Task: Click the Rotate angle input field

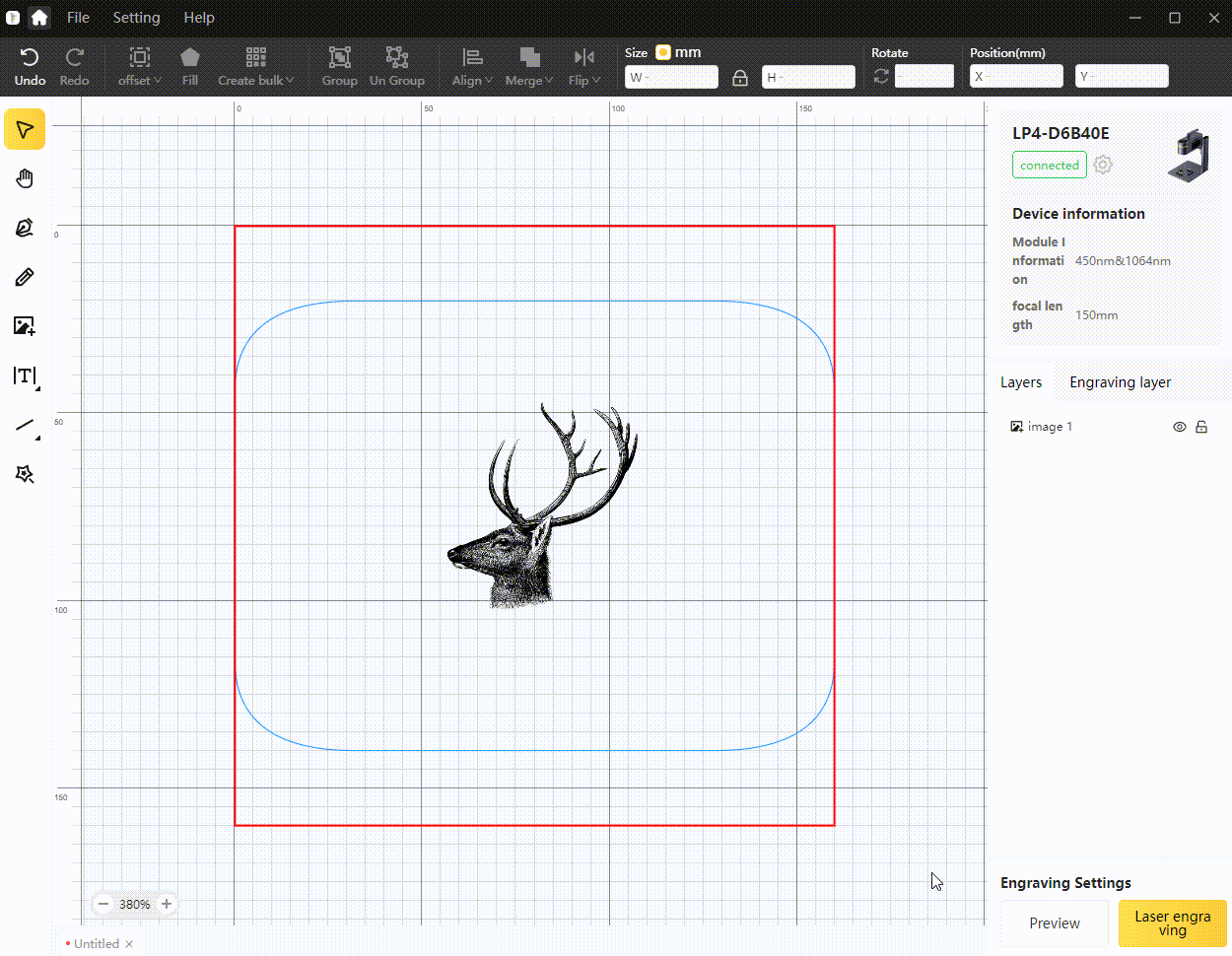Action: coord(924,76)
